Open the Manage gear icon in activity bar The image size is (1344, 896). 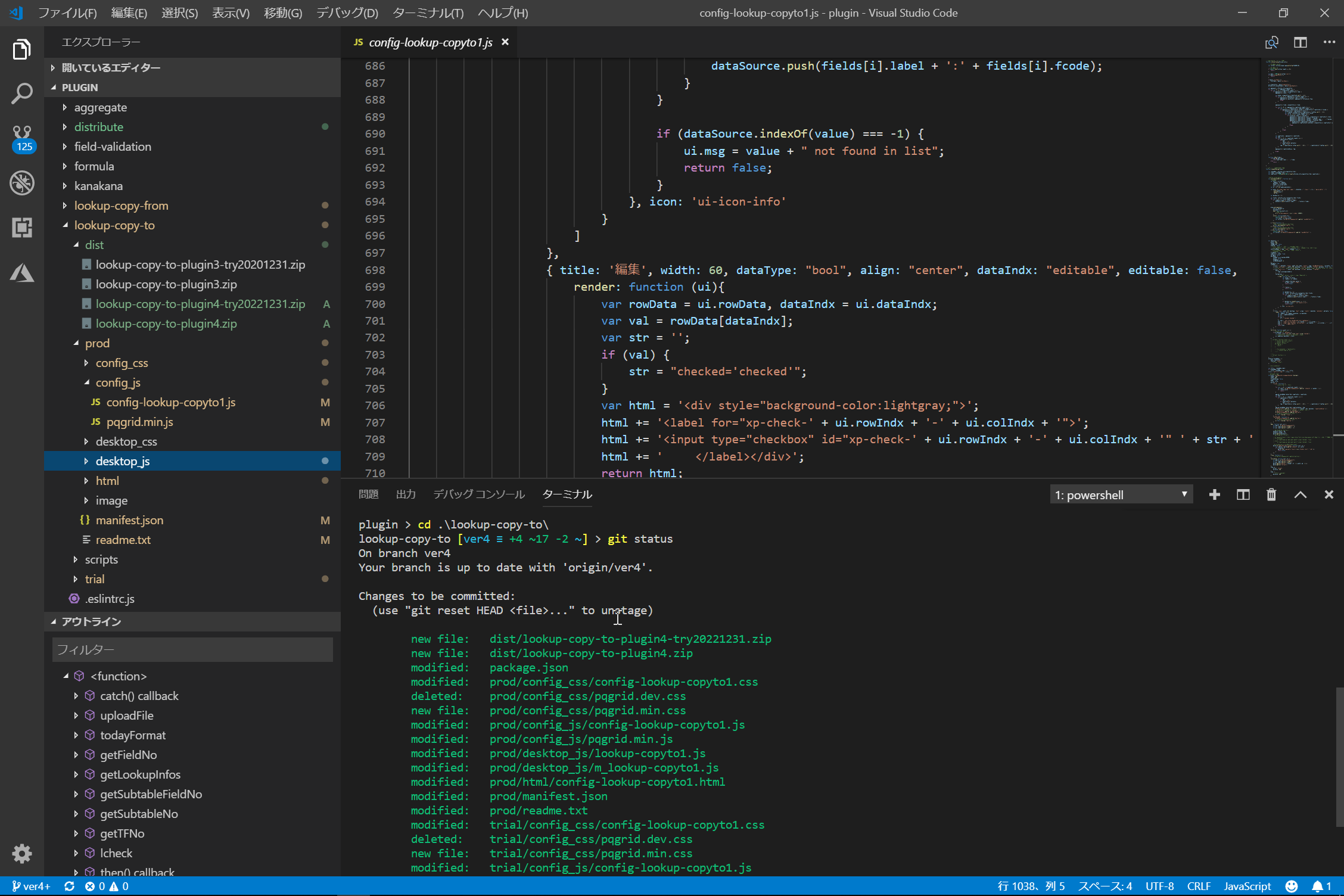[21, 853]
